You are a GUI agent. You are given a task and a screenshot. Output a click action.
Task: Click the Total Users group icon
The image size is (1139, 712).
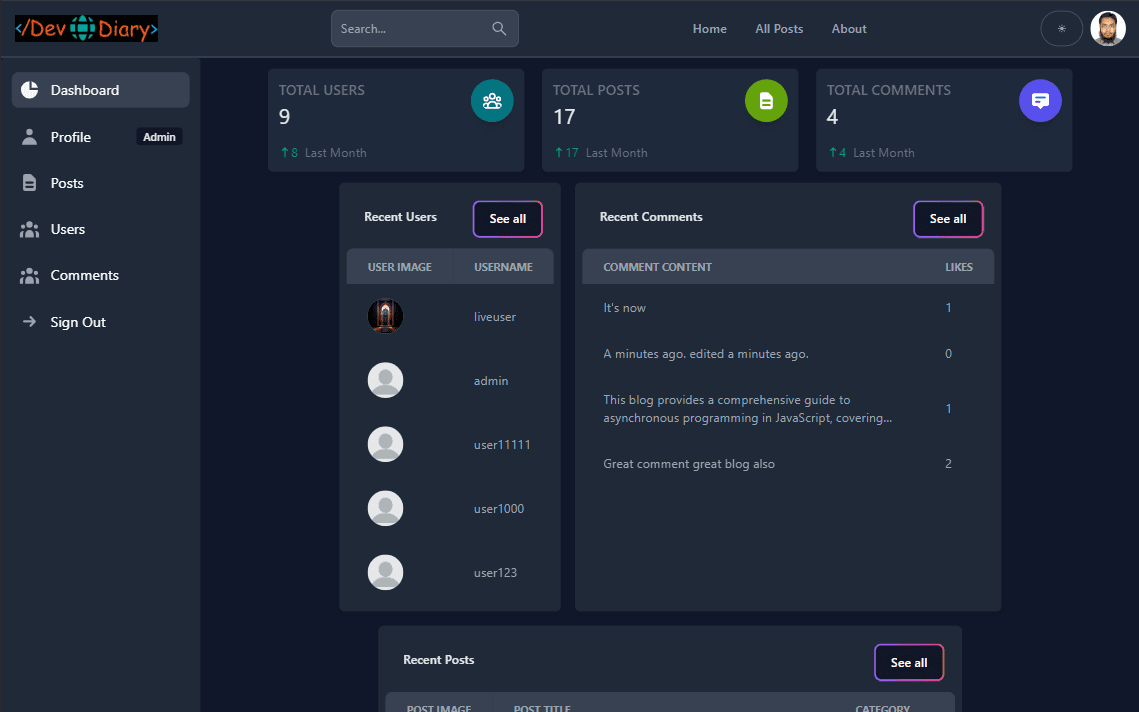click(492, 101)
